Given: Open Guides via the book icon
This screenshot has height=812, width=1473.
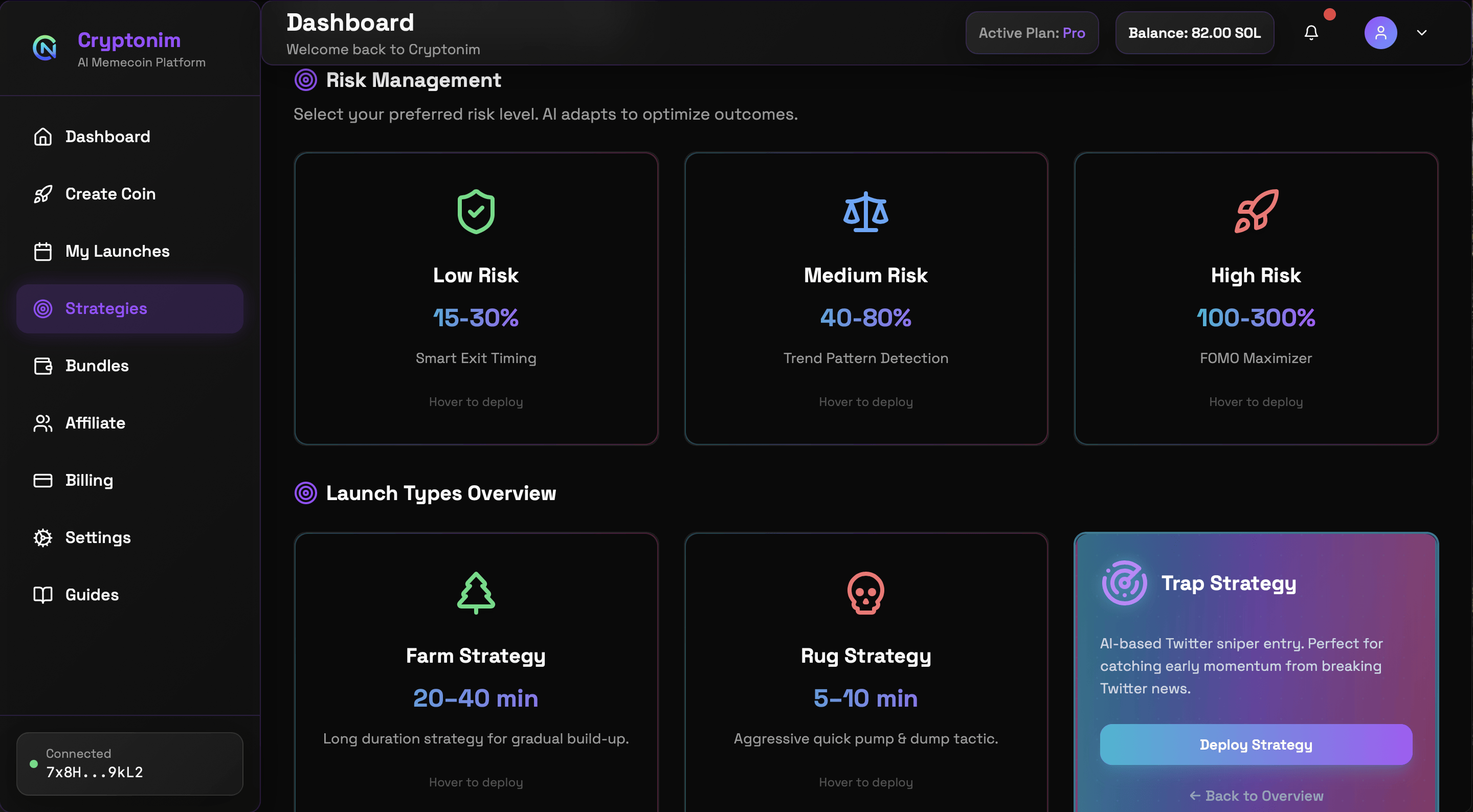Looking at the screenshot, I should (43, 595).
